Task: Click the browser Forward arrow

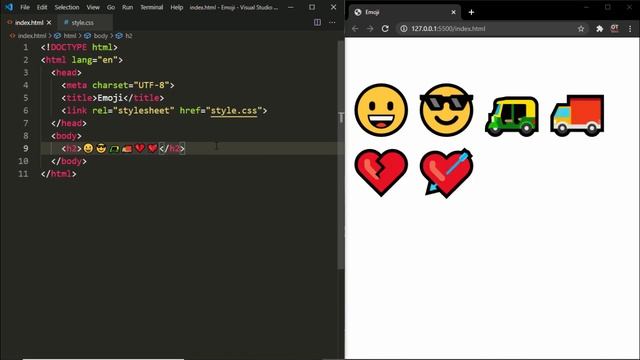Action: click(x=370, y=29)
